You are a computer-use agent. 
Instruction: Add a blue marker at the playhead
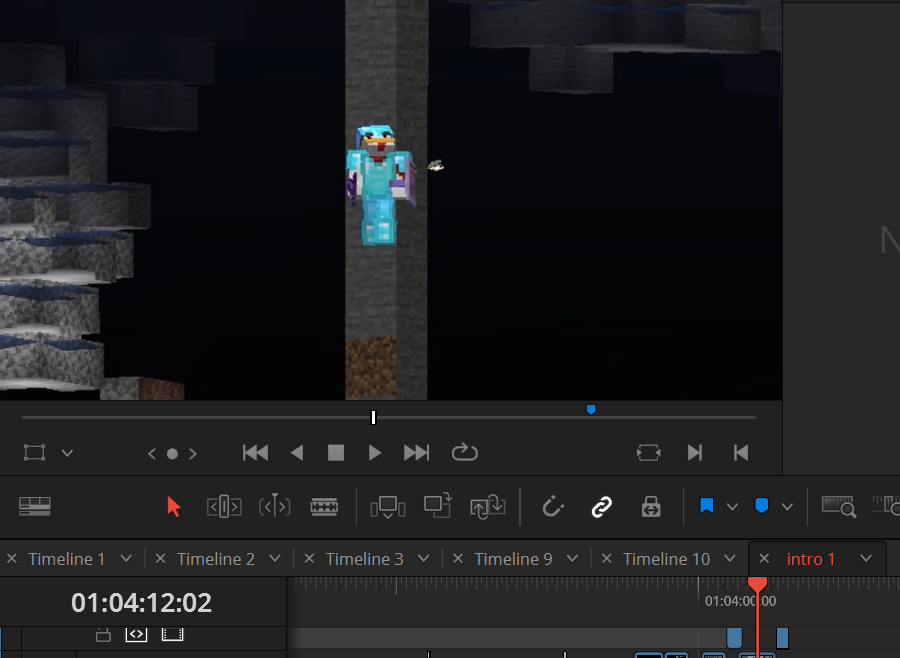pyautogui.click(x=762, y=506)
